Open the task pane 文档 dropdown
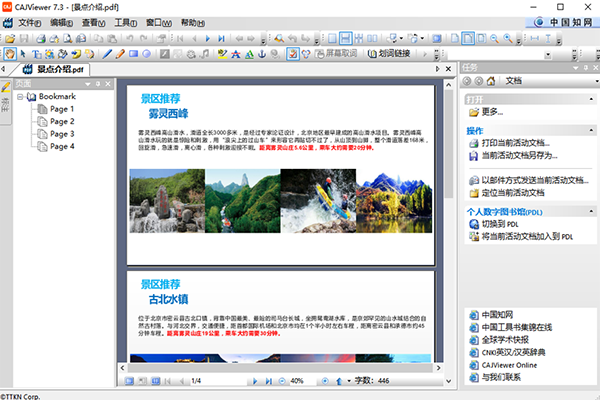This screenshot has height=400, width=600. point(596,81)
